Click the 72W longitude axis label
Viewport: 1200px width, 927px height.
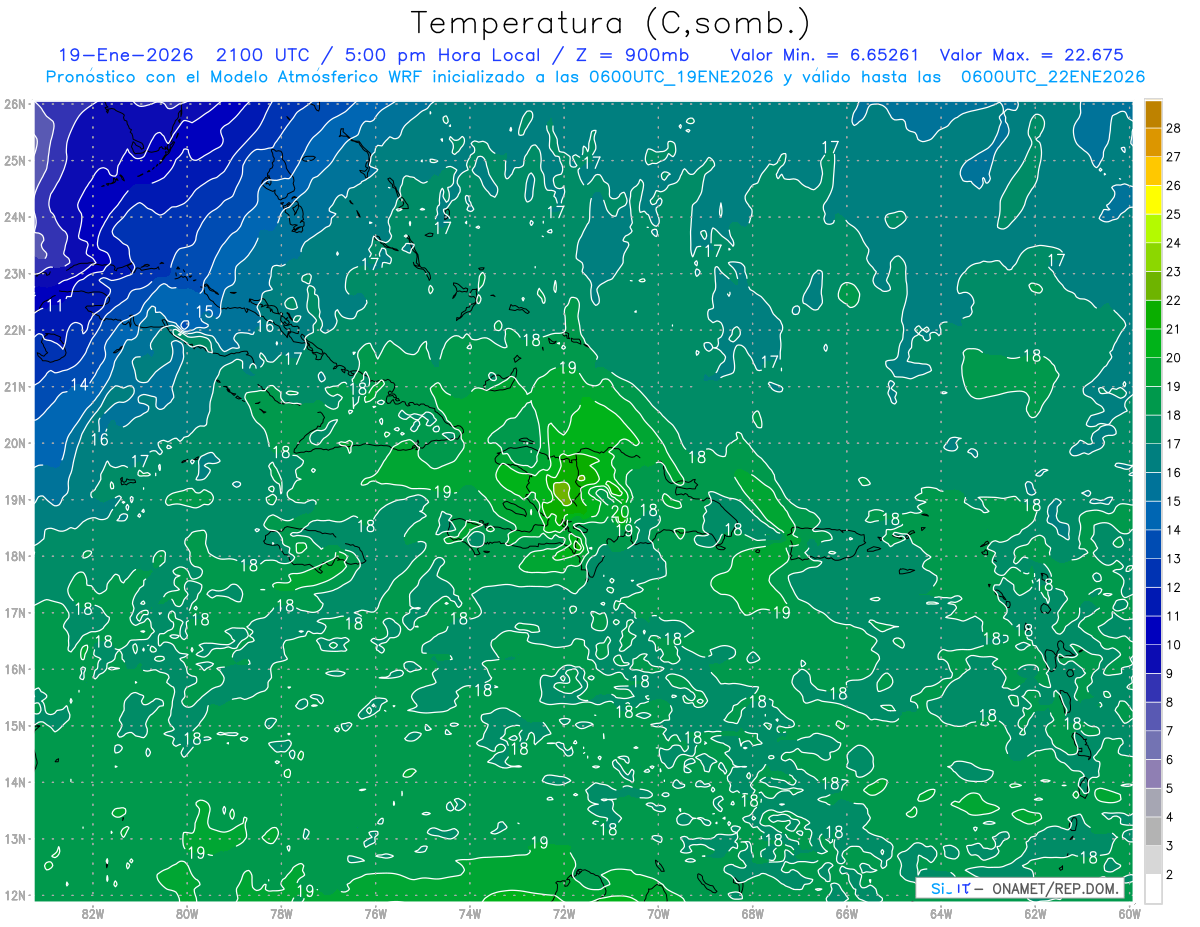(x=563, y=913)
